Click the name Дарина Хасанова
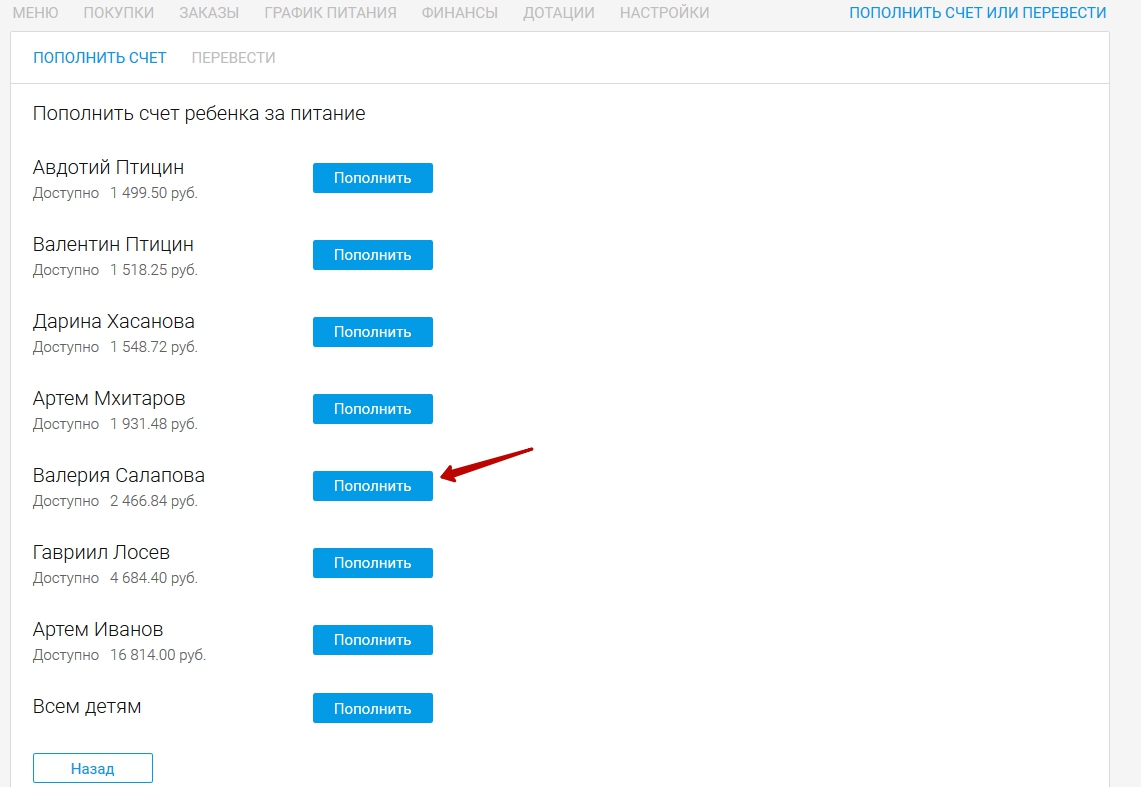Viewport: 1141px width, 787px height. [x=114, y=321]
